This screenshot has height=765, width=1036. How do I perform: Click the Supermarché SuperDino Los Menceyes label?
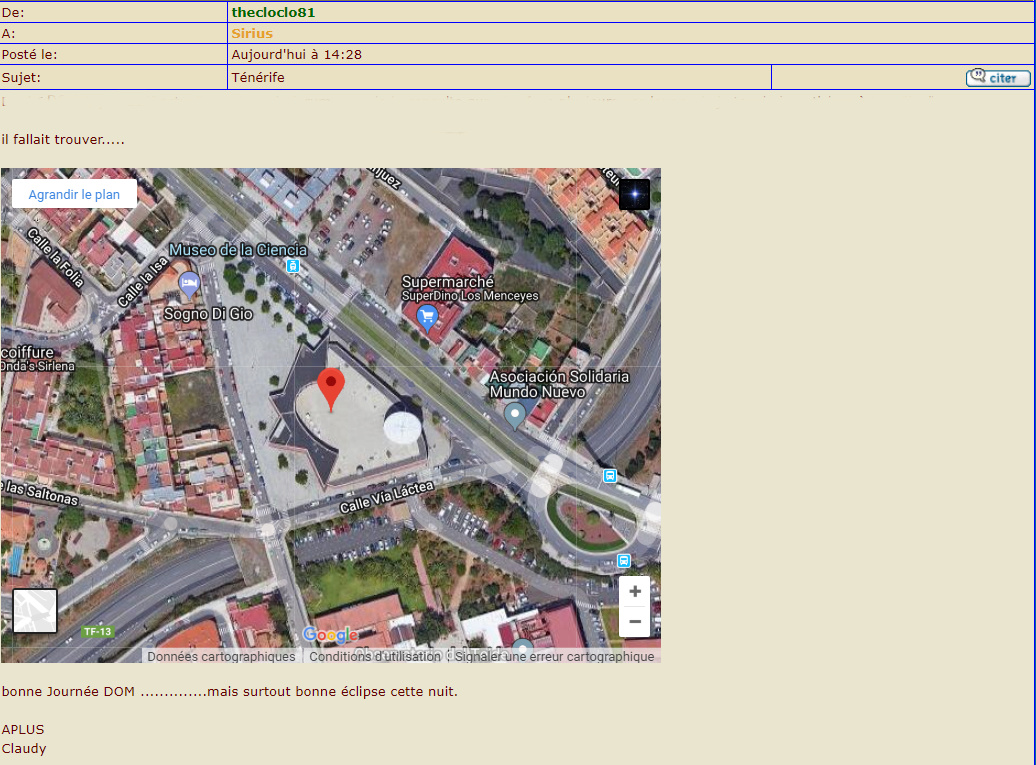tap(470, 288)
